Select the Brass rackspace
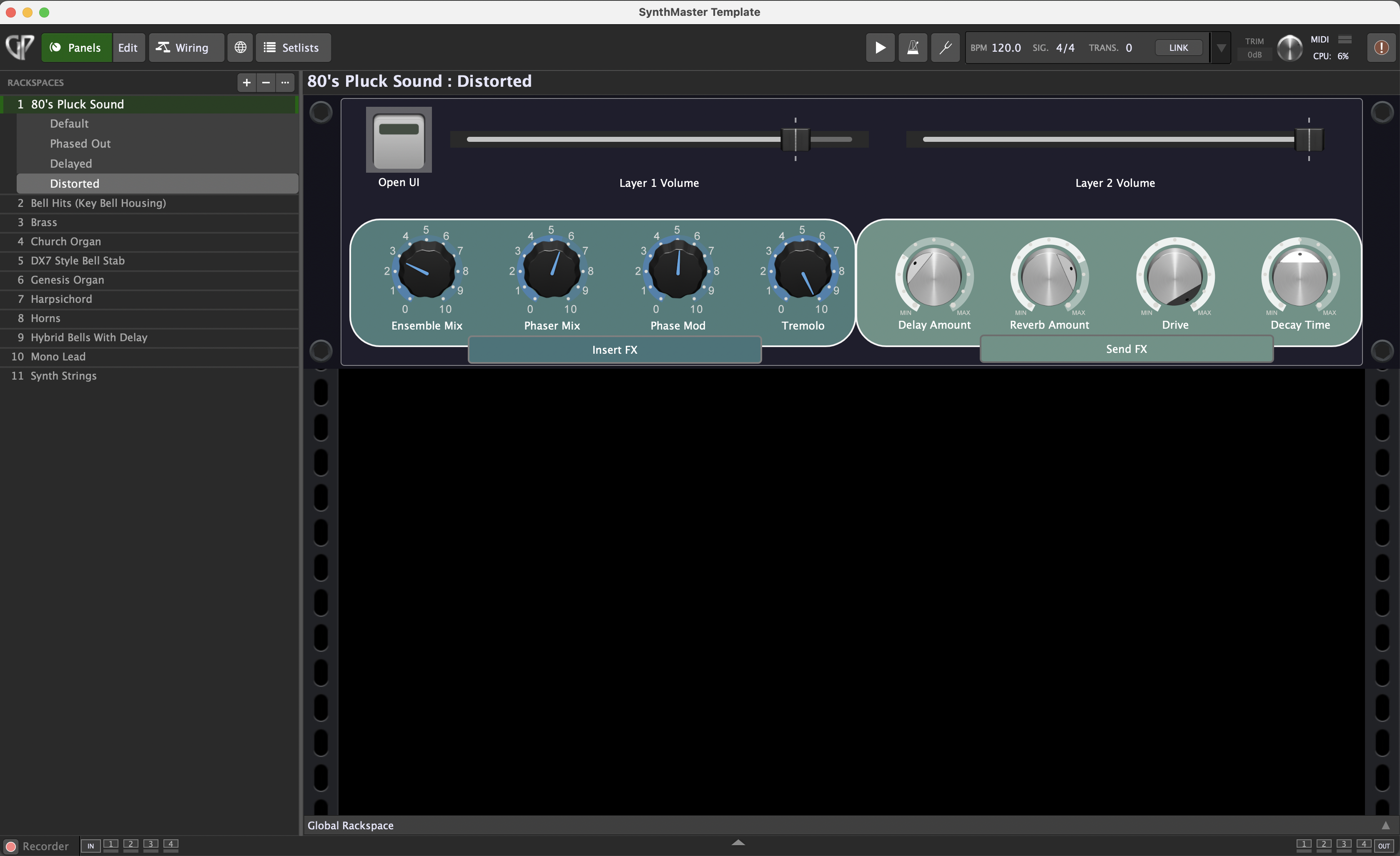The height and width of the screenshot is (856, 1400). tap(149, 222)
